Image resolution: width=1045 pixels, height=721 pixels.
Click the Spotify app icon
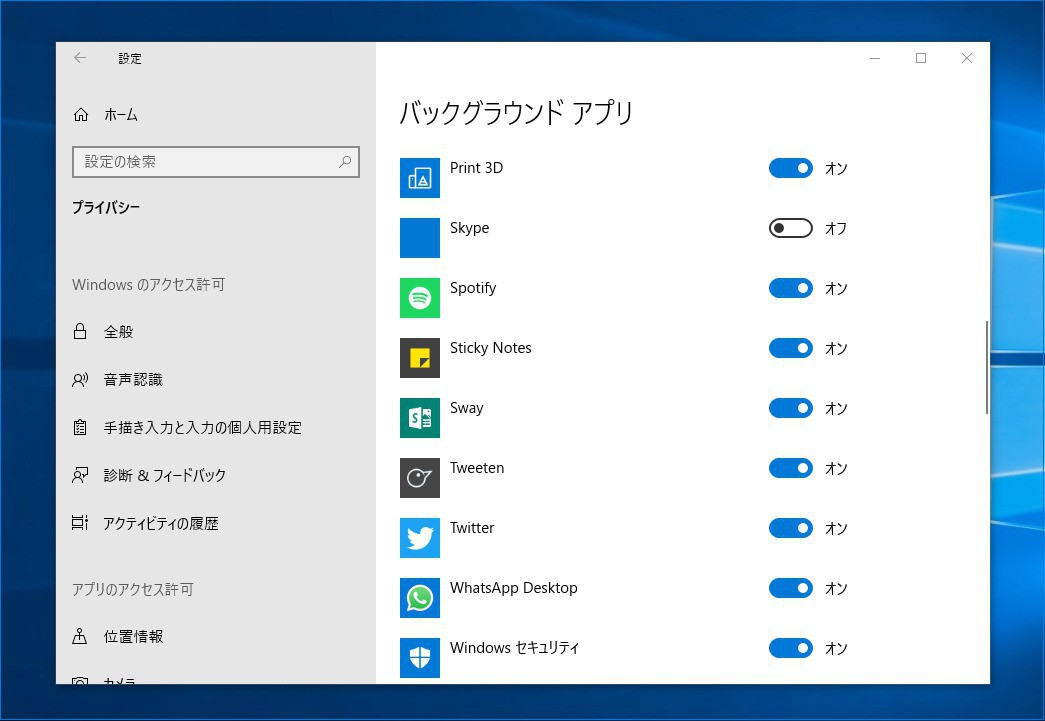(x=420, y=298)
